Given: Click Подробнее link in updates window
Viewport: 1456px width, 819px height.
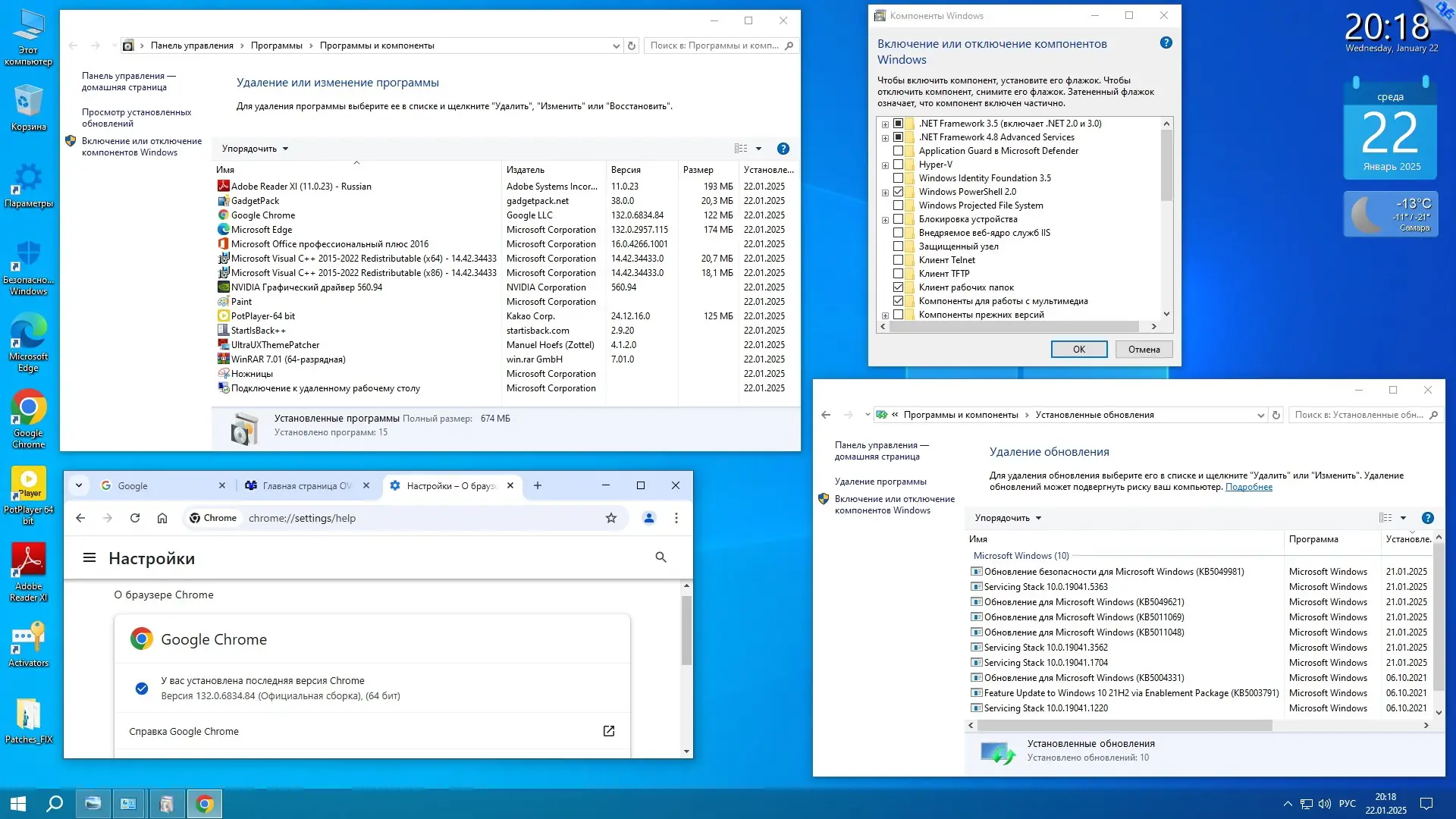Looking at the screenshot, I should pos(1248,487).
